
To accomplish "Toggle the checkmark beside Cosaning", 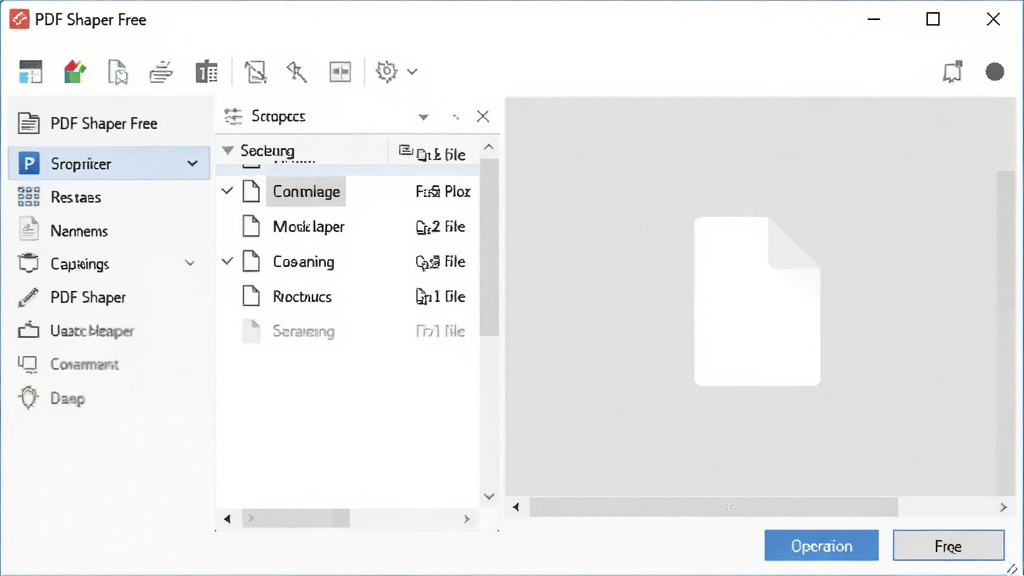I will click(x=227, y=261).
